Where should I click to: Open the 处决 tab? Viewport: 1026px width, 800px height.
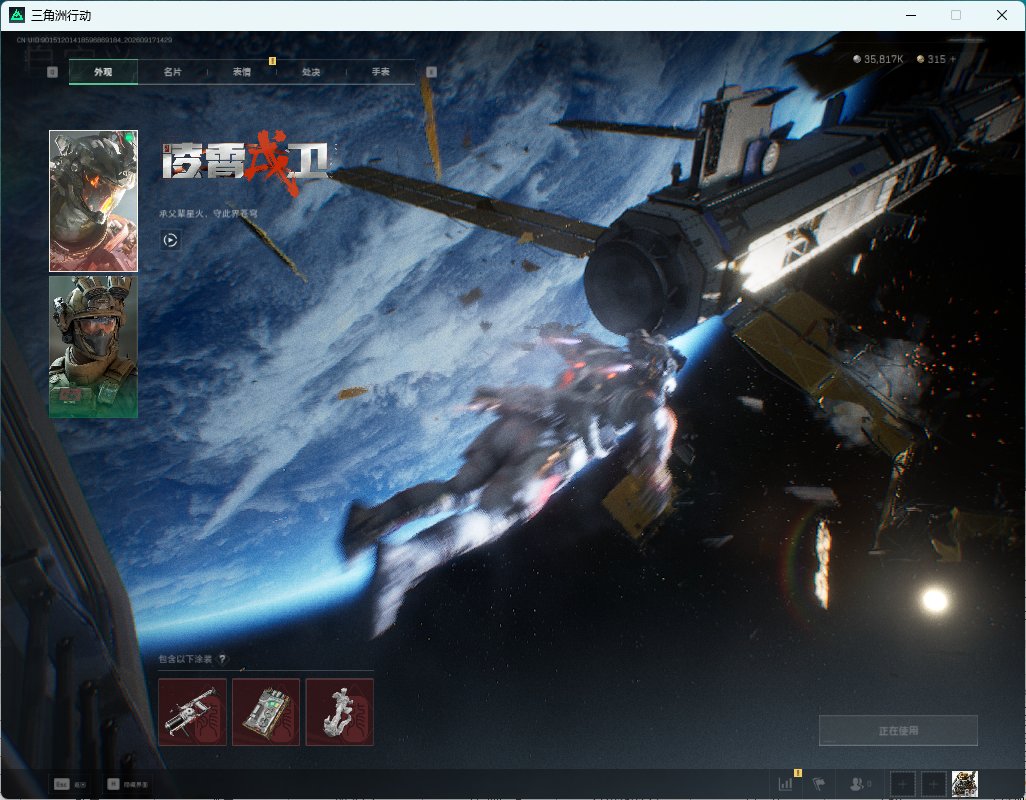(x=311, y=72)
